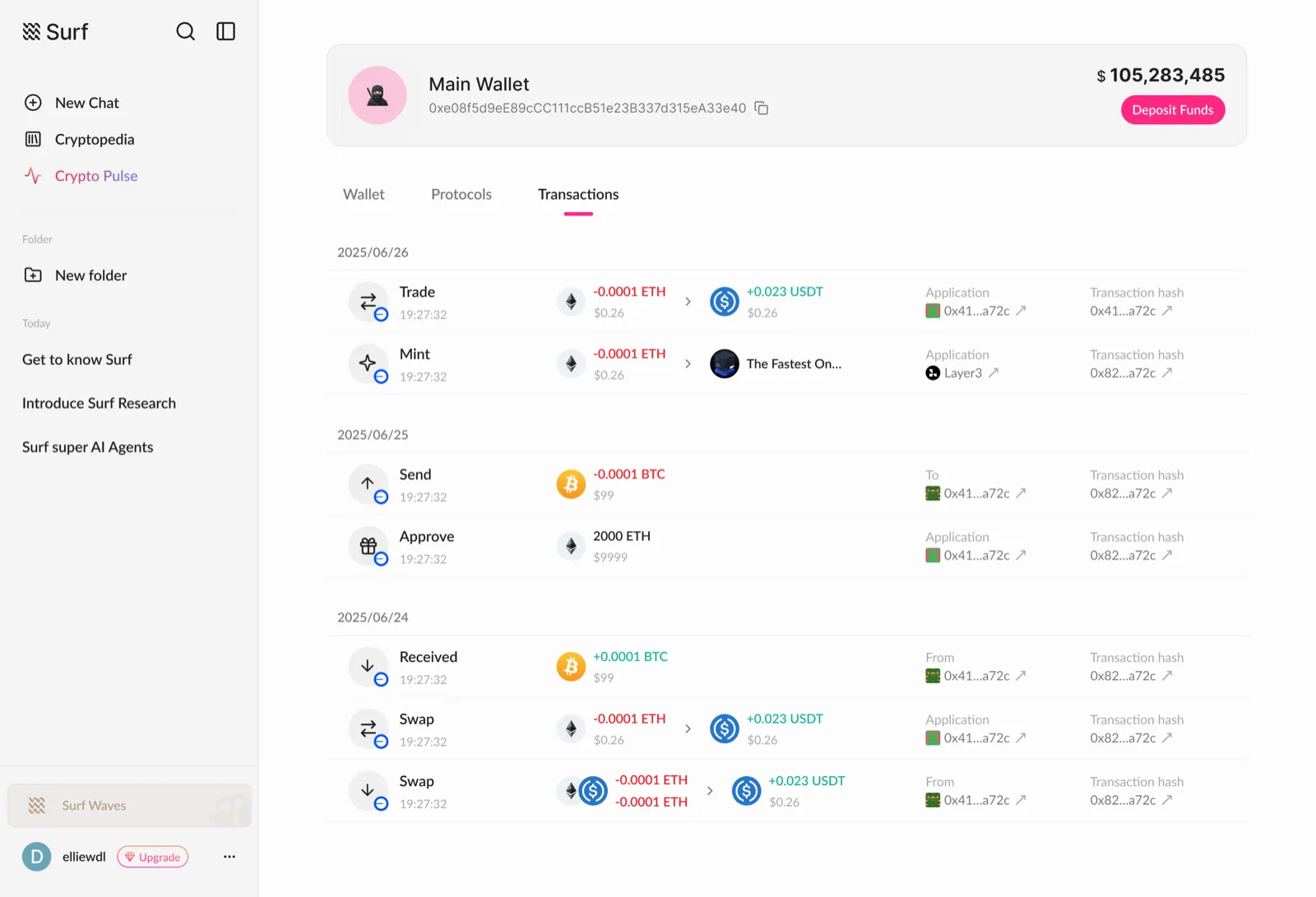Click the BTC icon in Send row
1316x897 pixels.
click(571, 484)
